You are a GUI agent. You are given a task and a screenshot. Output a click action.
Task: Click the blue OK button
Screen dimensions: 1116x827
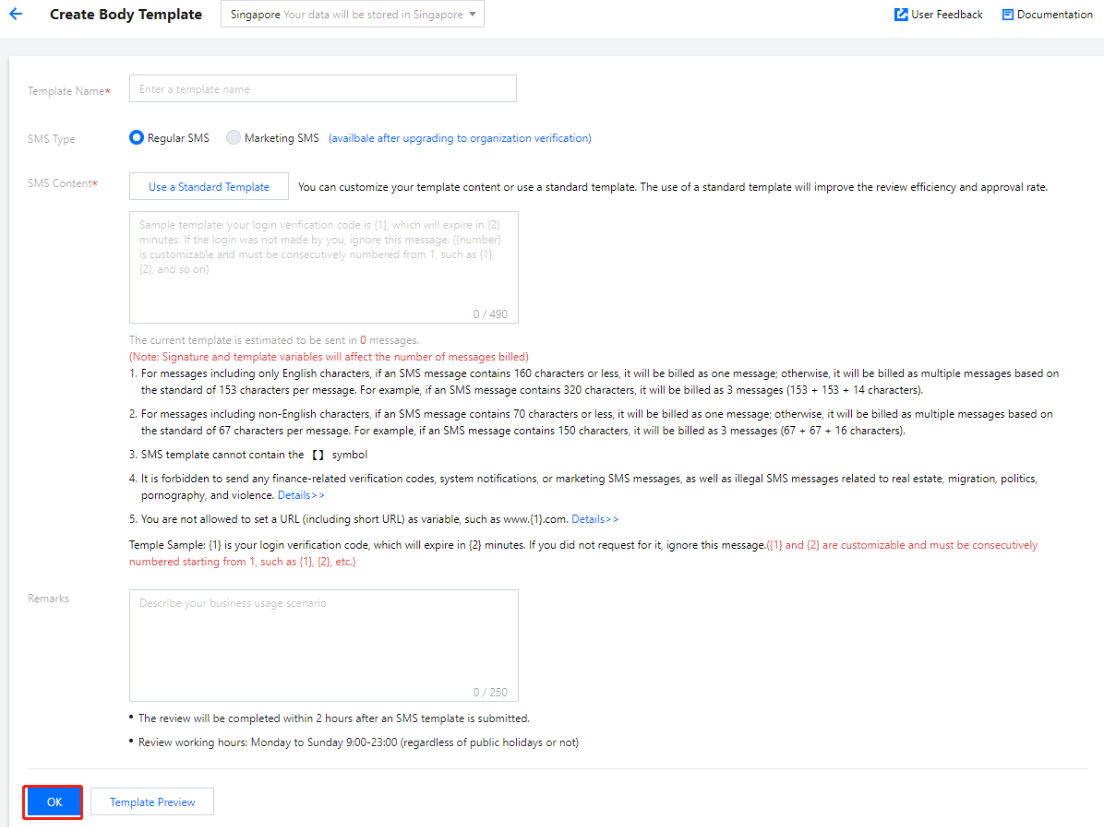tap(53, 802)
